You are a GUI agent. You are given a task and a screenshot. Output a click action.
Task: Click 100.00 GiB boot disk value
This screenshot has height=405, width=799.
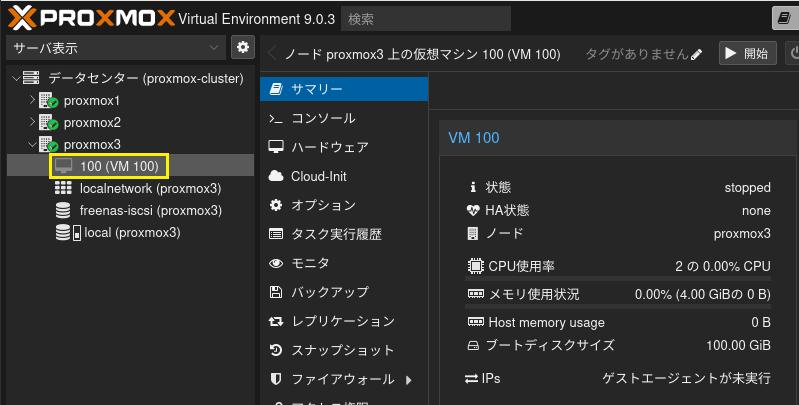pyautogui.click(x=738, y=345)
